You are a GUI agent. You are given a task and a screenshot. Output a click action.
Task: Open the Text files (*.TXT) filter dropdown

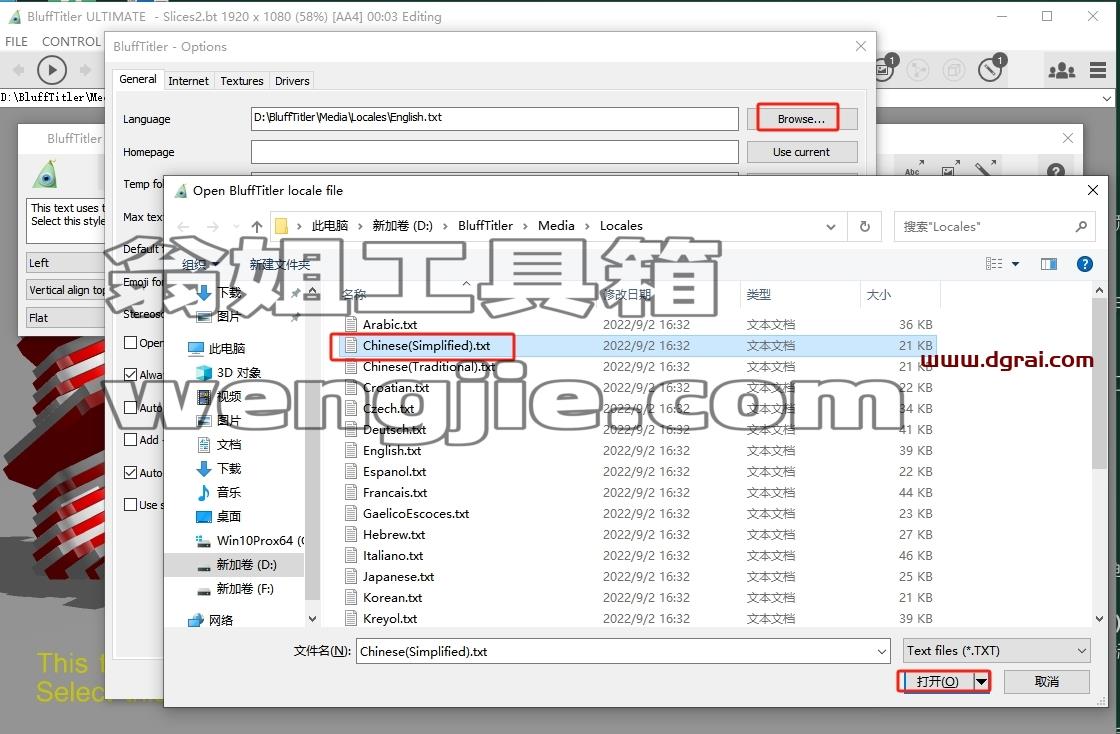[x=996, y=650]
